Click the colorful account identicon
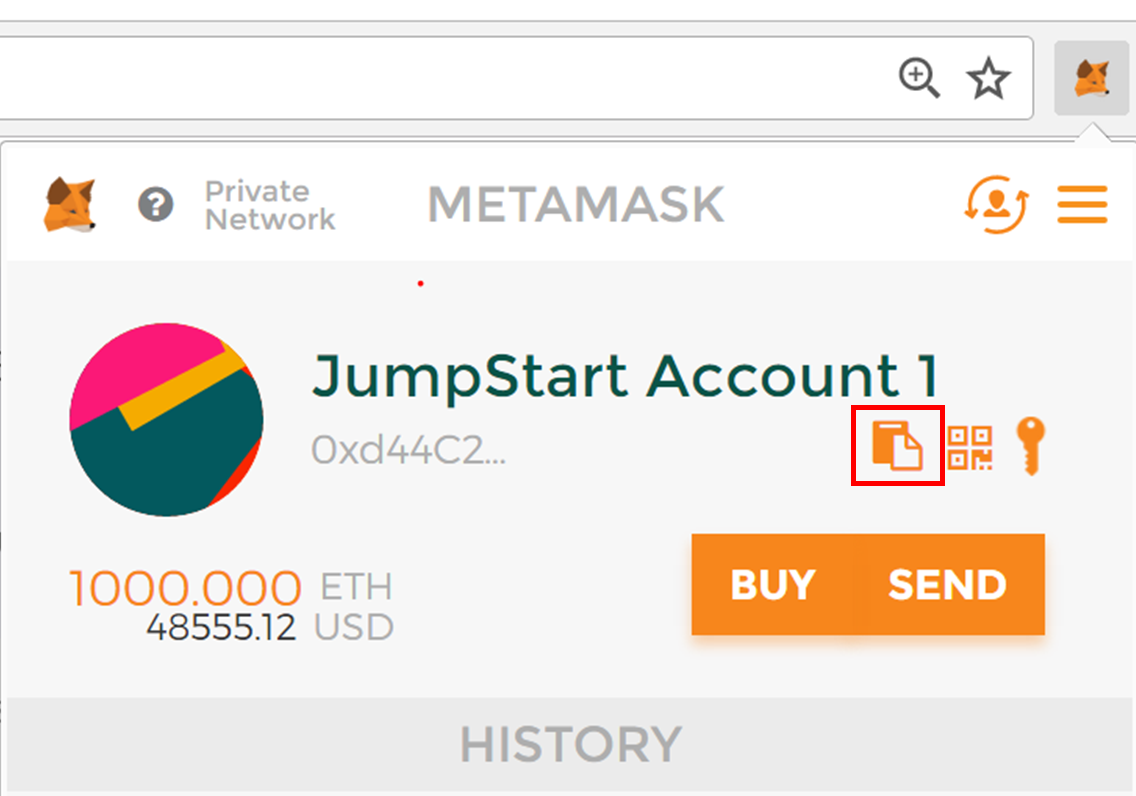 tap(167, 419)
